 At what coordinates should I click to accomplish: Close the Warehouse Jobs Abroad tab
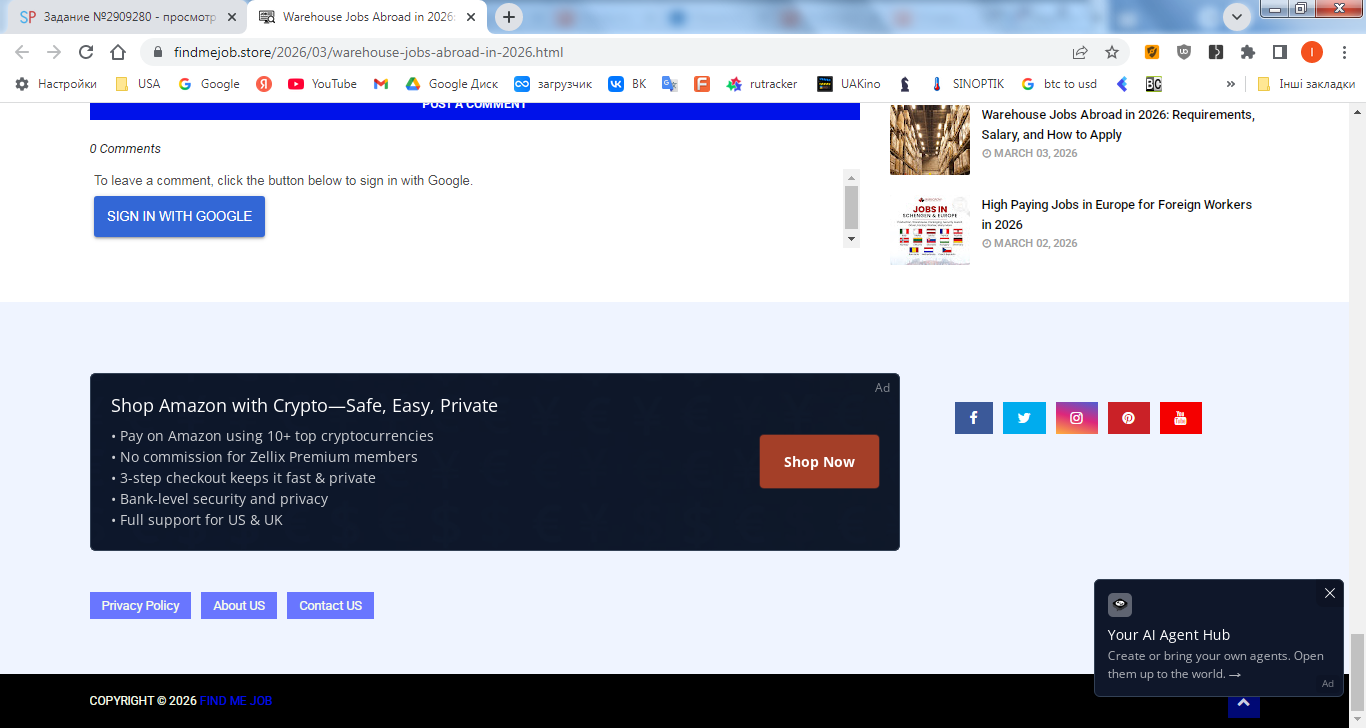pos(471,17)
